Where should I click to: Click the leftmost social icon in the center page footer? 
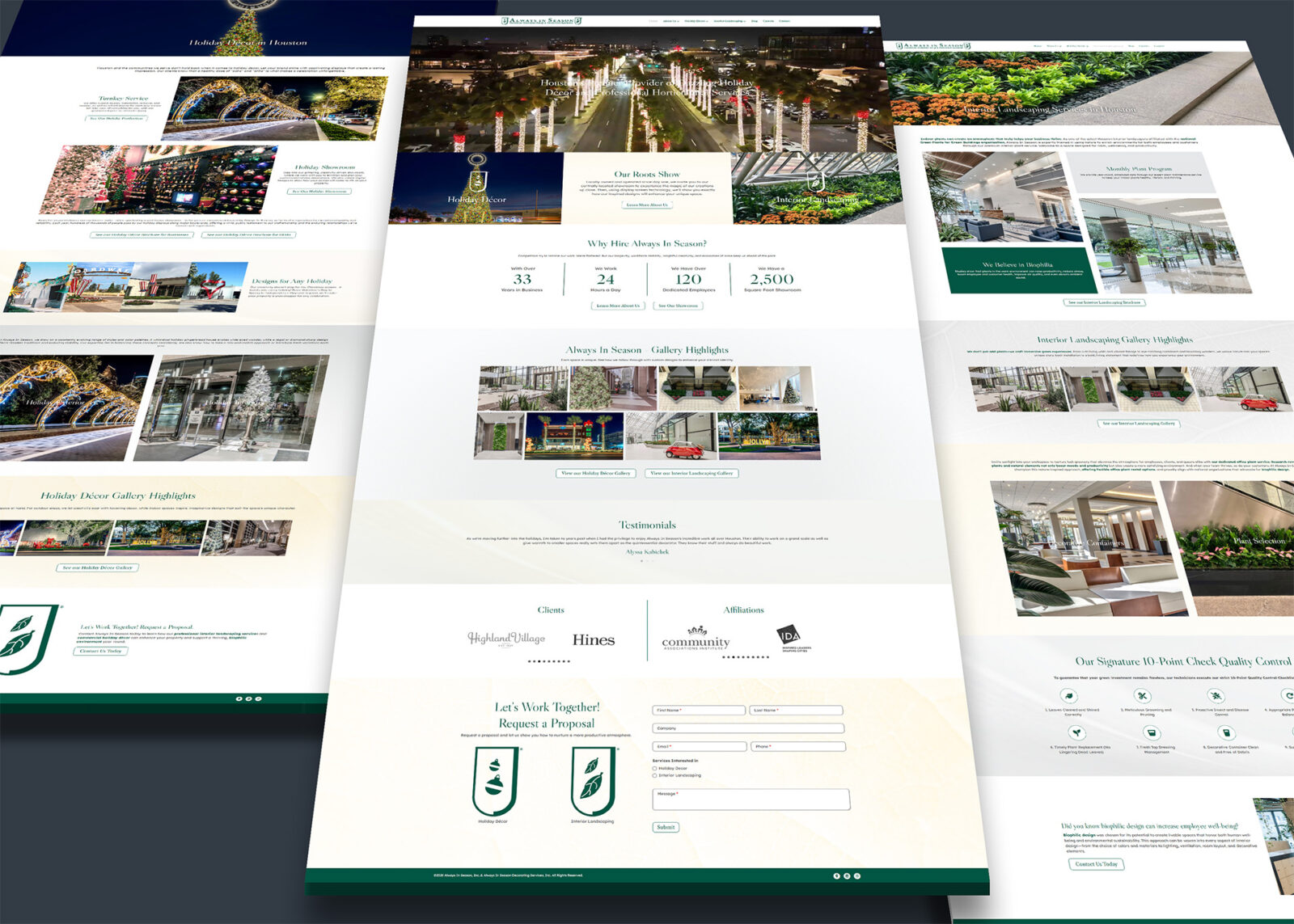point(836,875)
